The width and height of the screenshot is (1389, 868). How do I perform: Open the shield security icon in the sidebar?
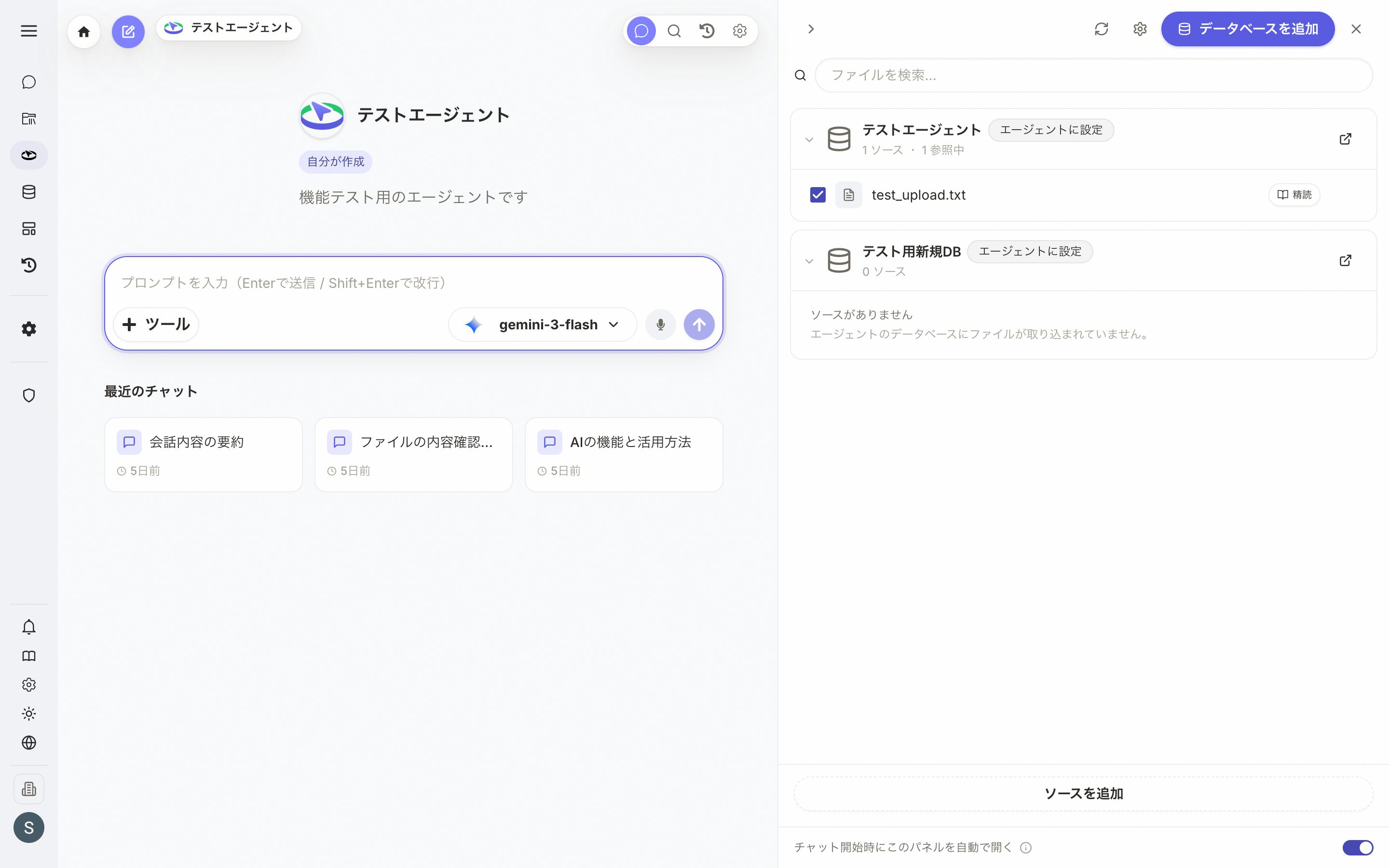pos(29,395)
